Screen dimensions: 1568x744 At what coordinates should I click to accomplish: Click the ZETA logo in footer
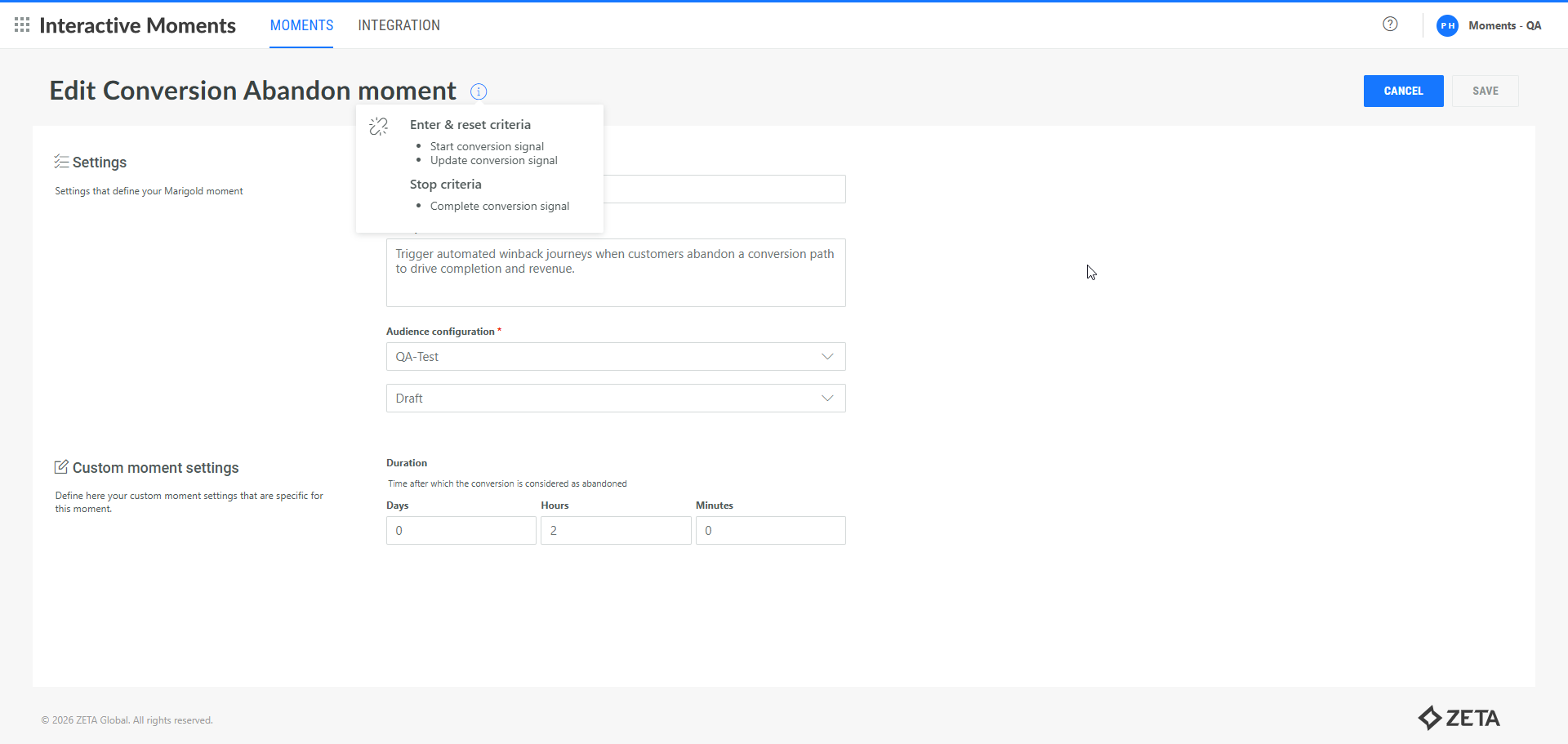click(1459, 718)
